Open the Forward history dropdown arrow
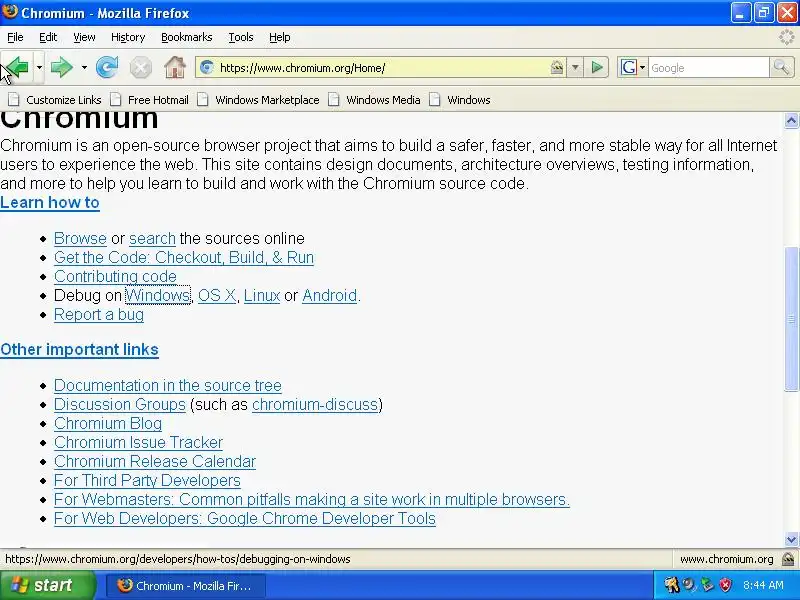The image size is (800, 600). (x=84, y=67)
